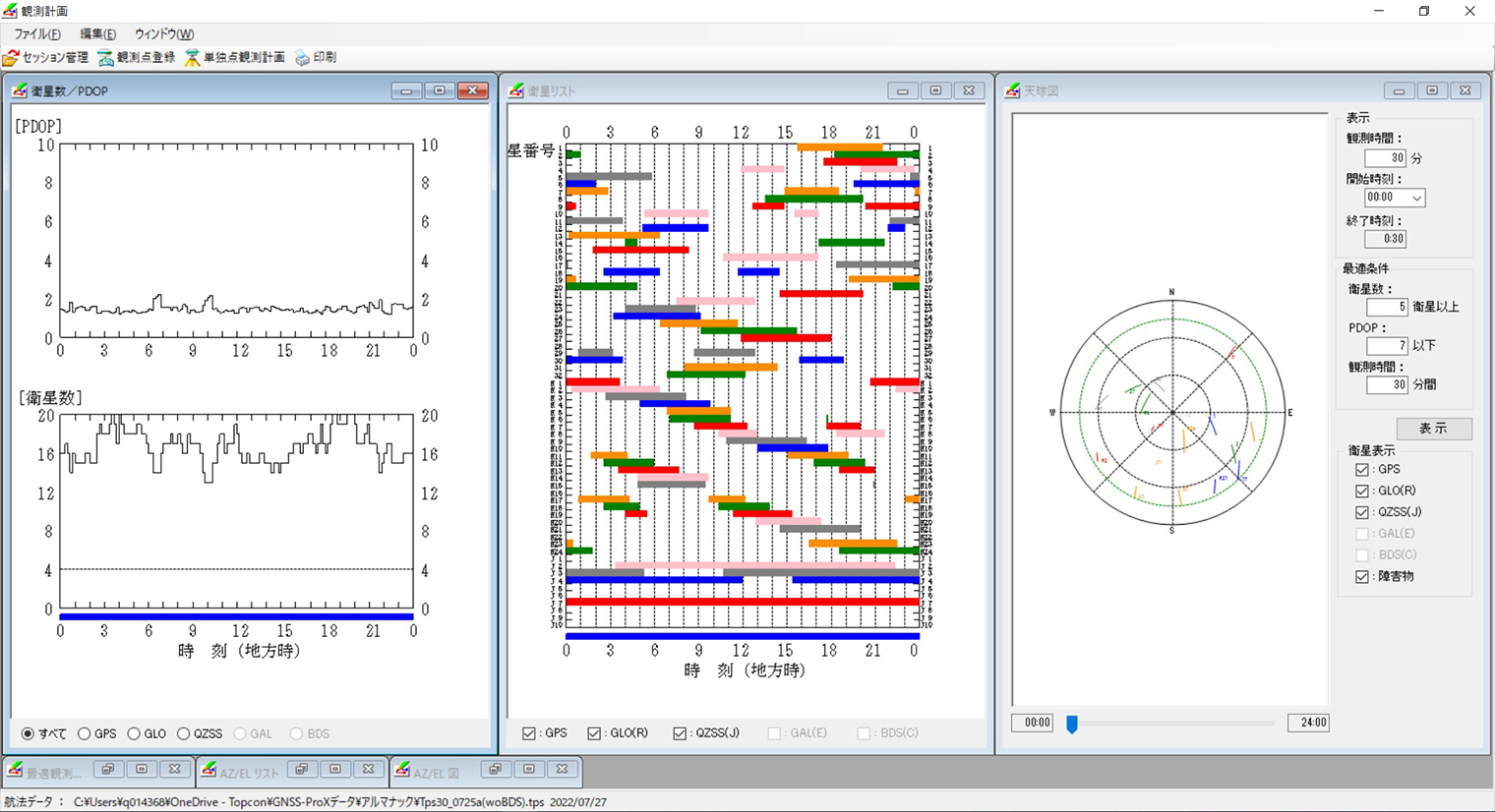Click the 印刷 print icon
This screenshot has height=812, width=1495.
point(302,58)
